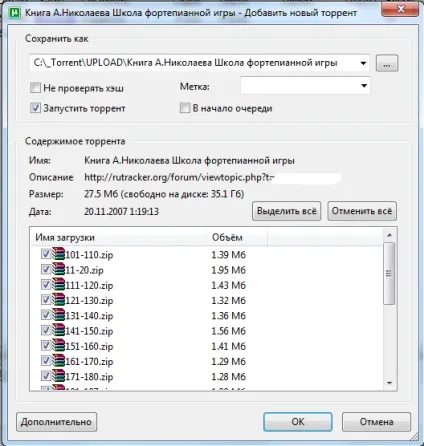The width and height of the screenshot is (424, 446).
Task: Click the scroll down arrow of the file list
Action: pos(389,383)
